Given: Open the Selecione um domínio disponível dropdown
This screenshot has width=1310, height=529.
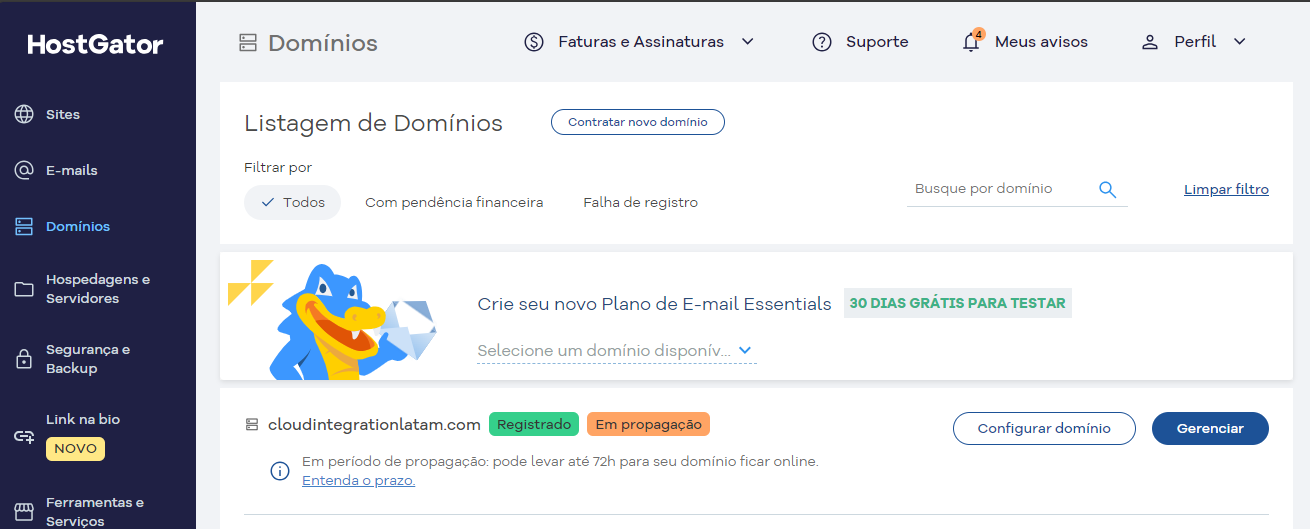Looking at the screenshot, I should click(616, 351).
